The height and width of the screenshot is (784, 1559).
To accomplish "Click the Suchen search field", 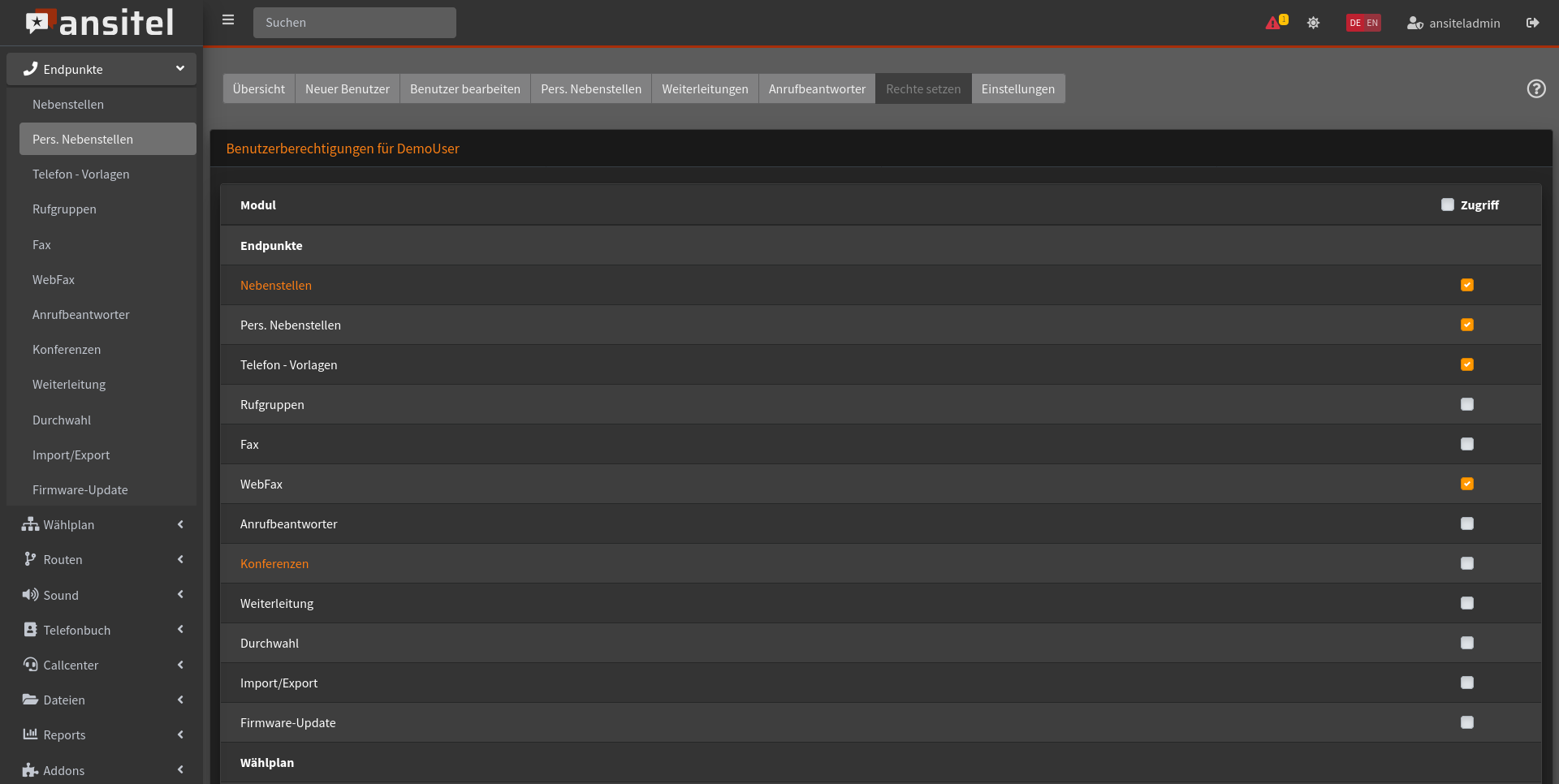I will point(355,23).
